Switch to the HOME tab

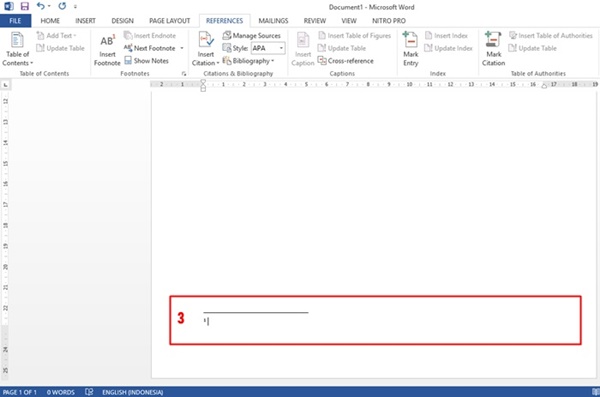pos(50,21)
